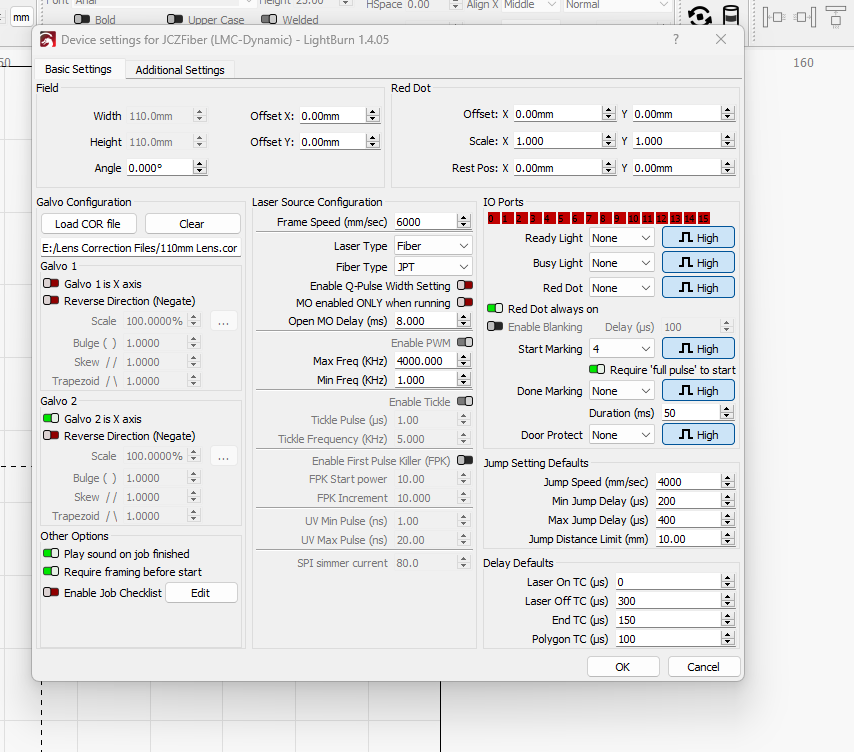Click Frame Speed input field
The image size is (854, 752).
coord(426,222)
